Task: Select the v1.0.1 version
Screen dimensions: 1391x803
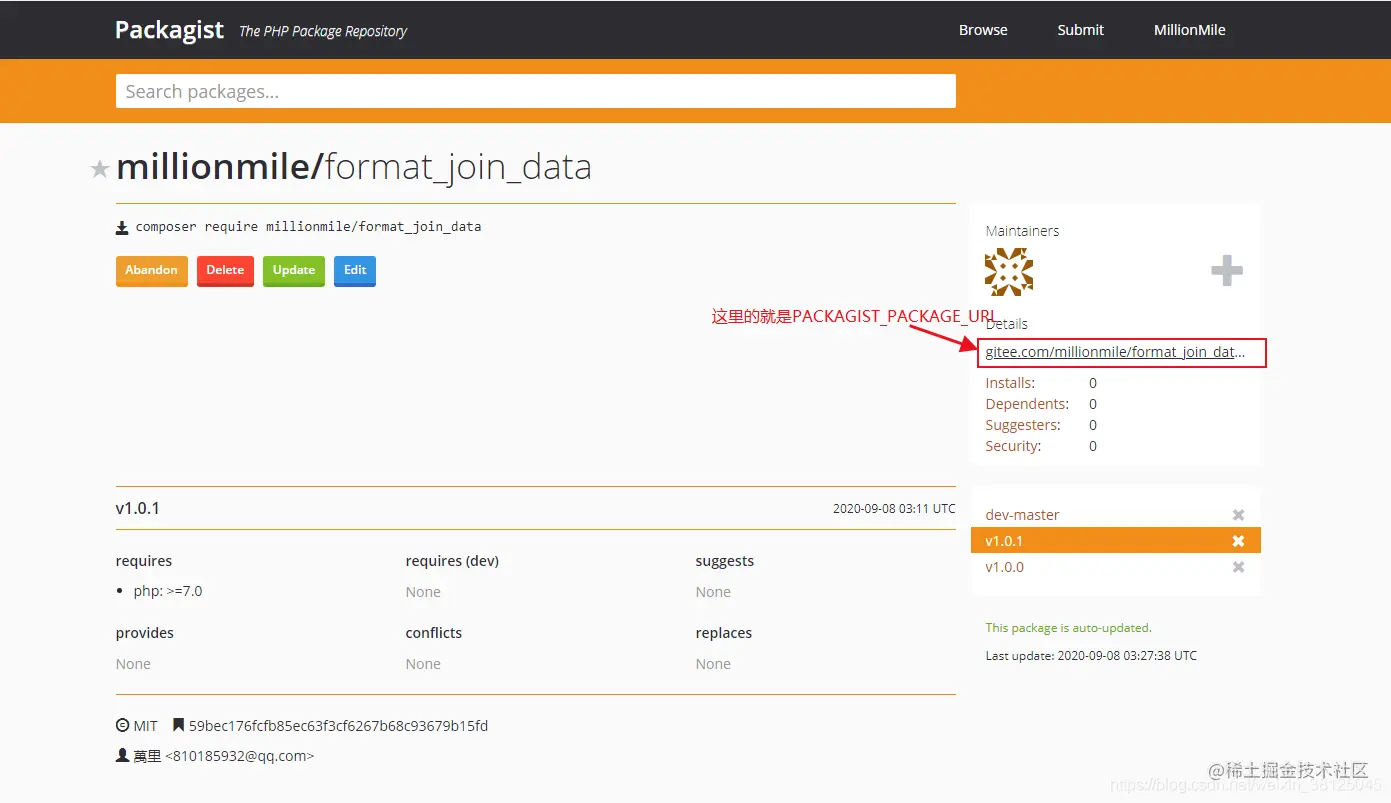Action: click(1004, 541)
